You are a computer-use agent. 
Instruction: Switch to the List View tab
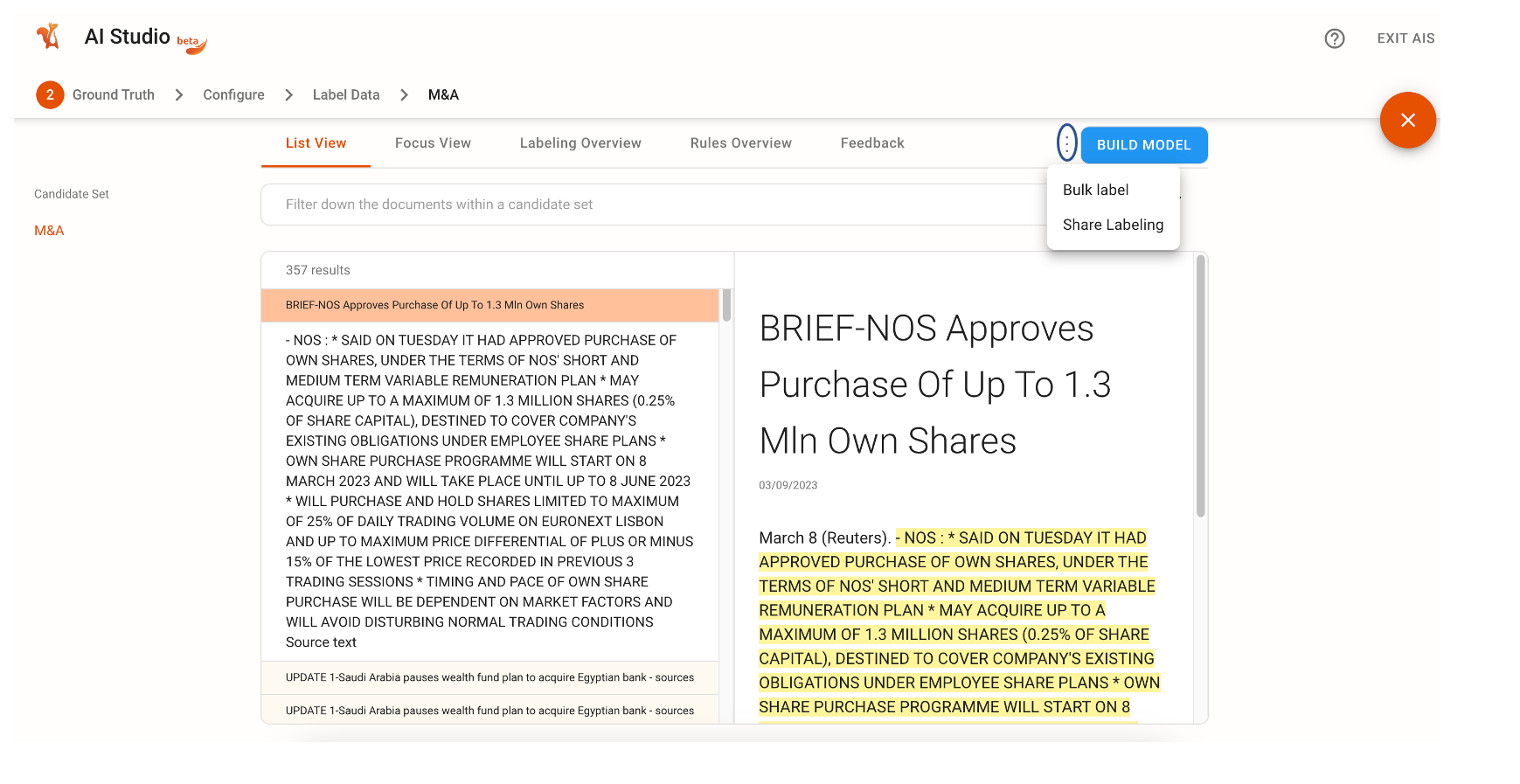point(316,143)
